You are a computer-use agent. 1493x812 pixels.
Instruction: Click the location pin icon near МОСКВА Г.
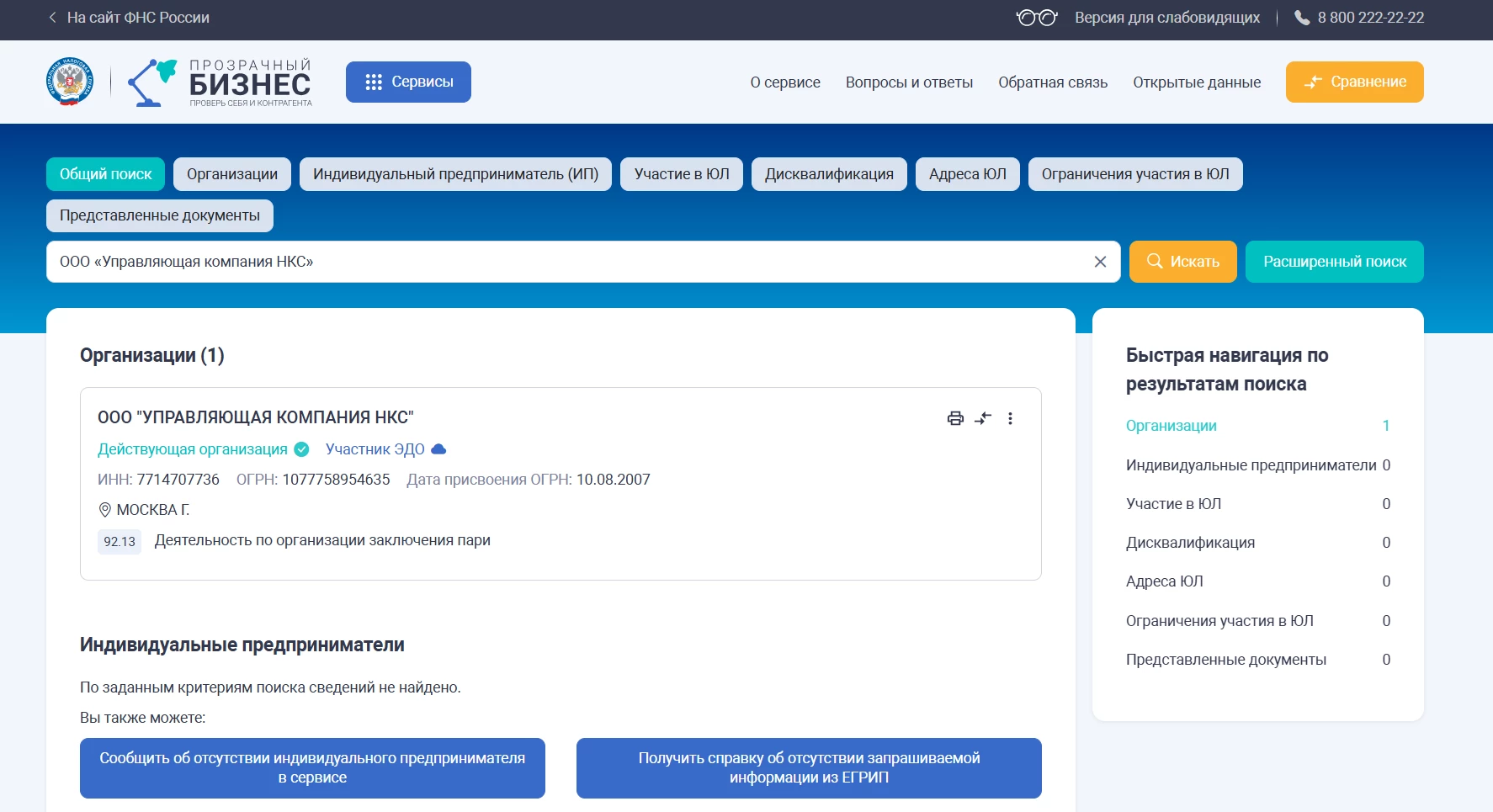105,510
